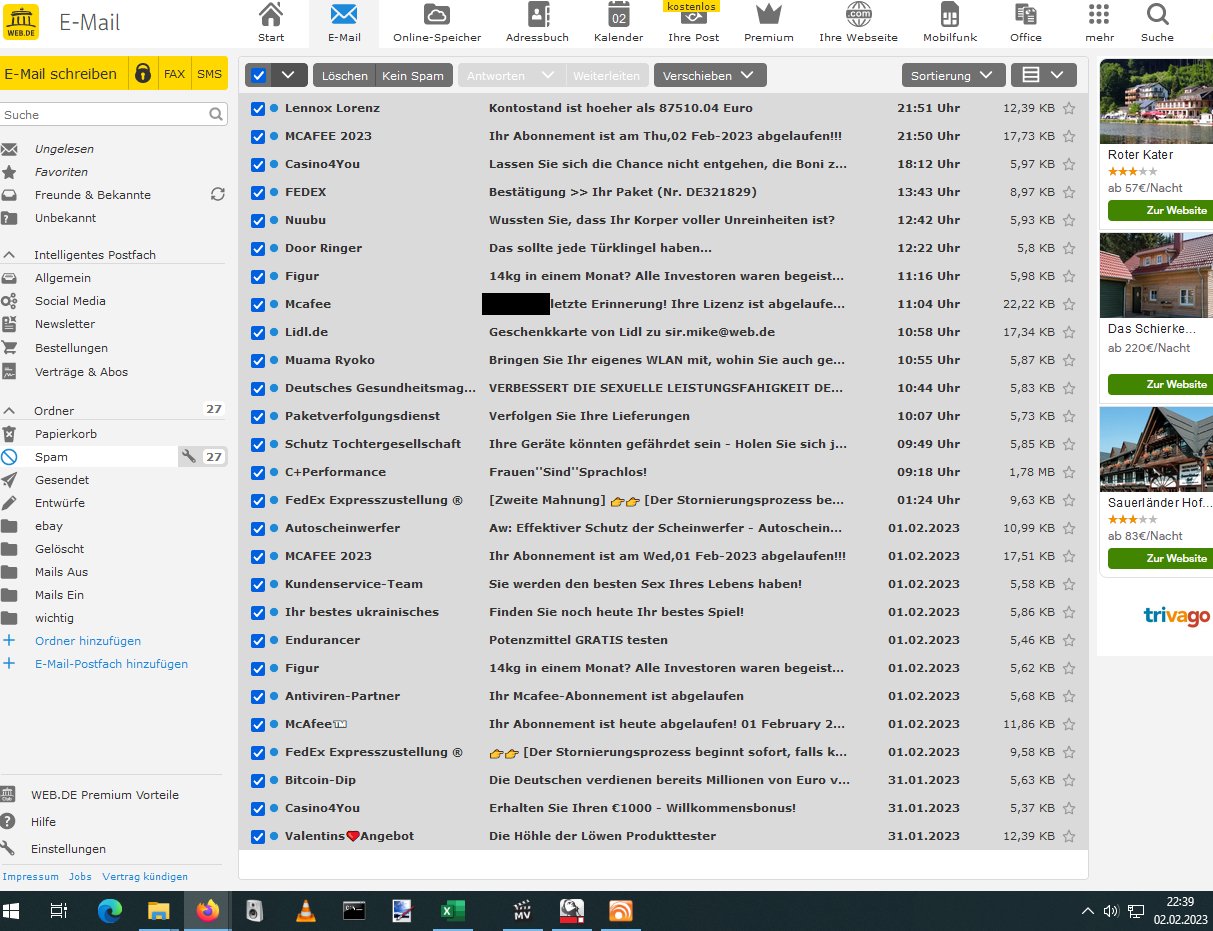Click the FAX button
This screenshot has width=1213, height=931.
point(175,74)
